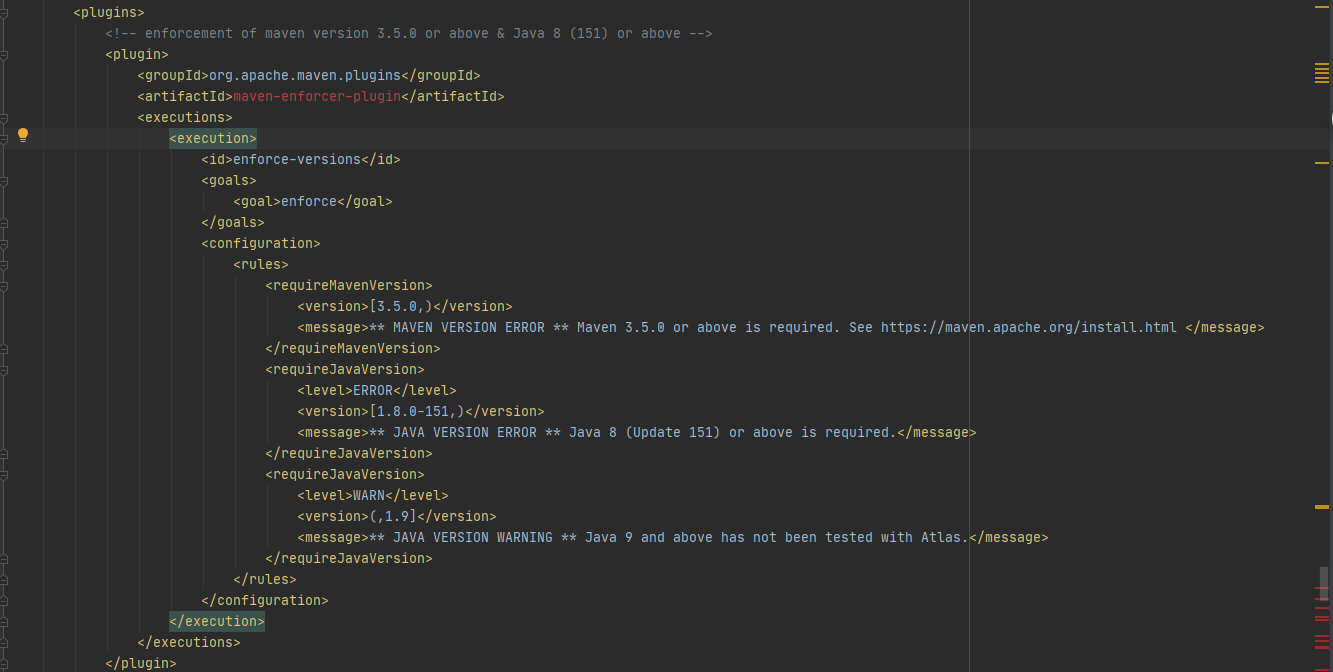Fold the <requireMavenVersion> block in gutter
1333x672 pixels.
3,286
